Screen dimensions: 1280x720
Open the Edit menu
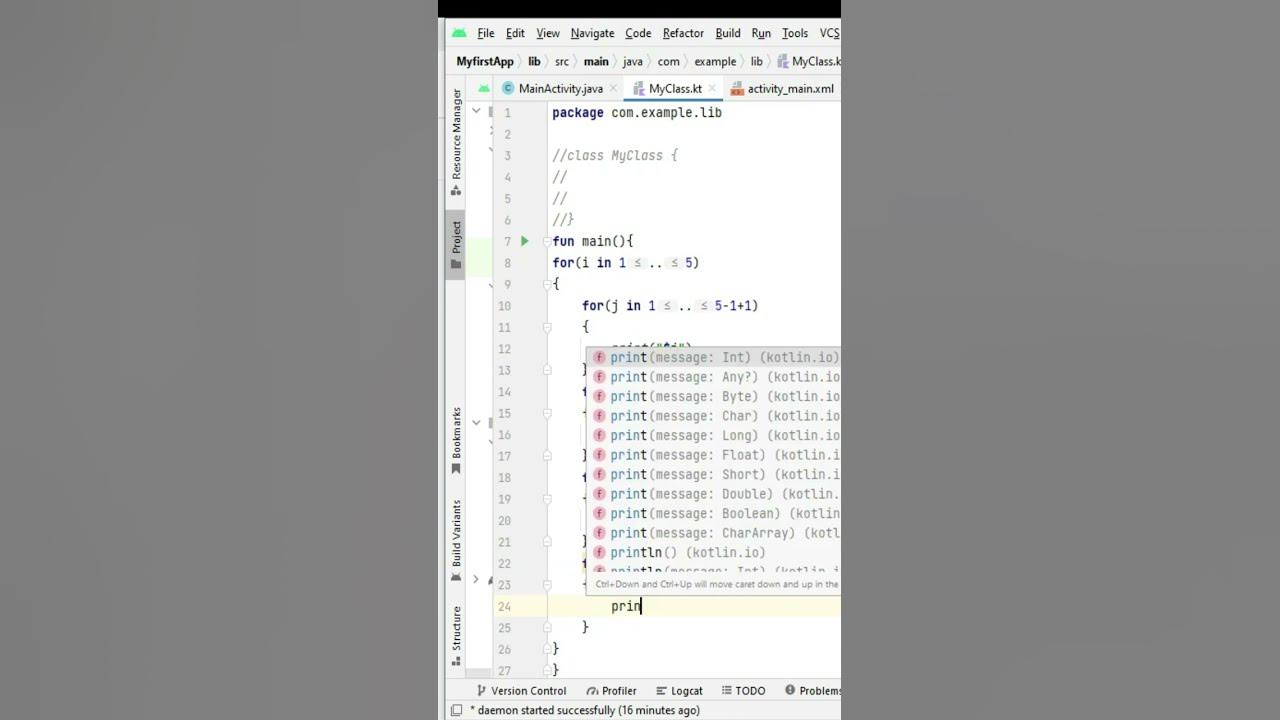[515, 33]
